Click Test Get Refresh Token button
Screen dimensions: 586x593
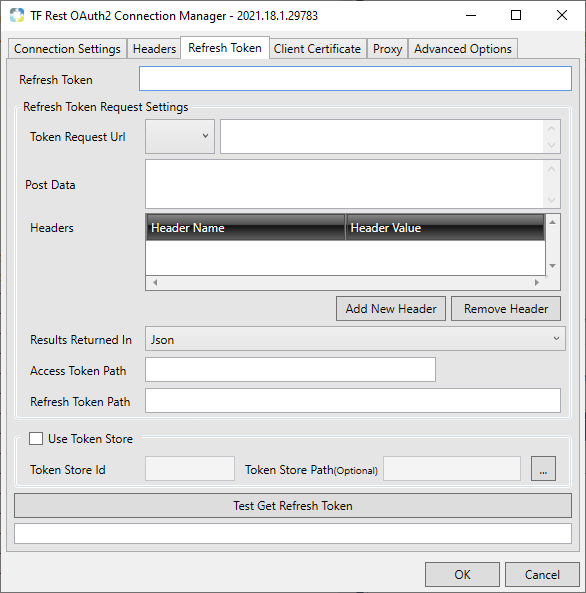293,506
